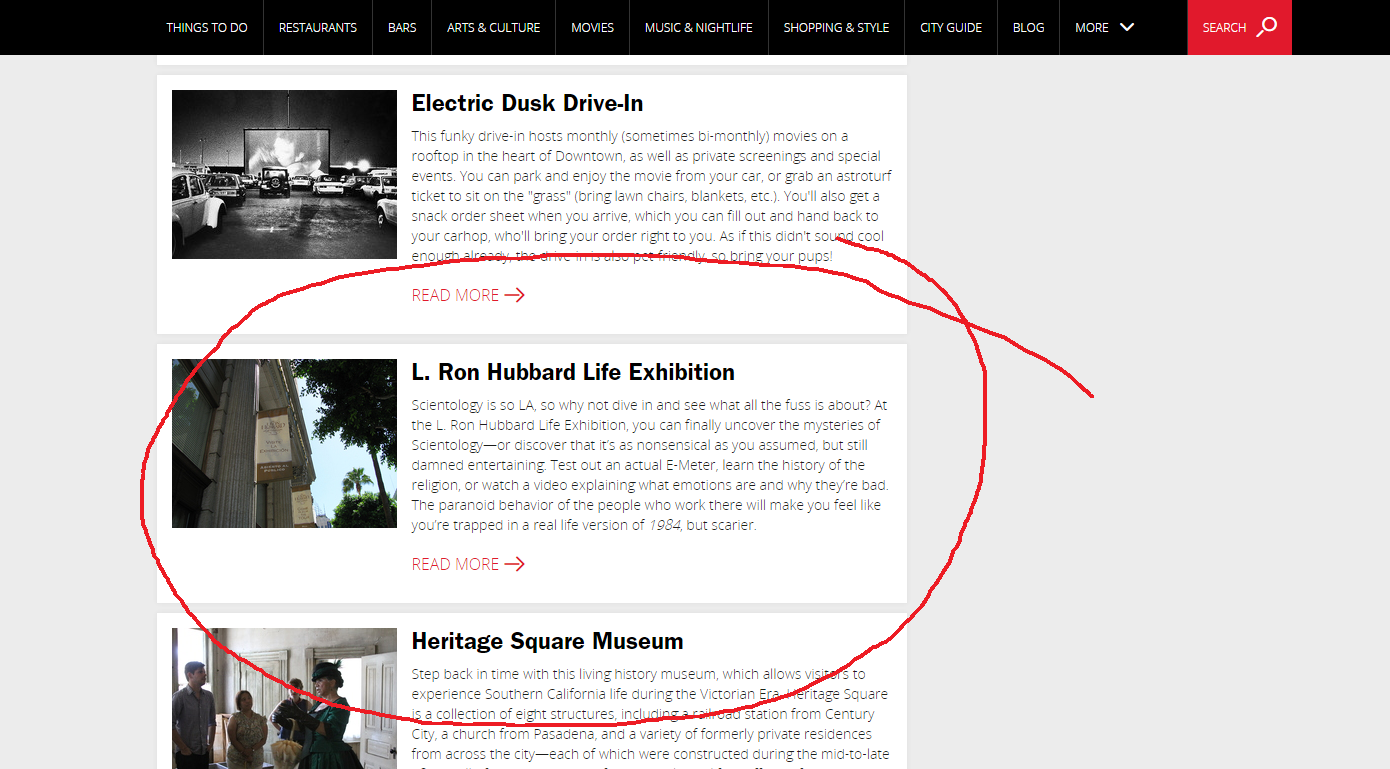The image size is (1390, 769).
Task: Click the Scientology description paragraph
Action: [x=650, y=465]
